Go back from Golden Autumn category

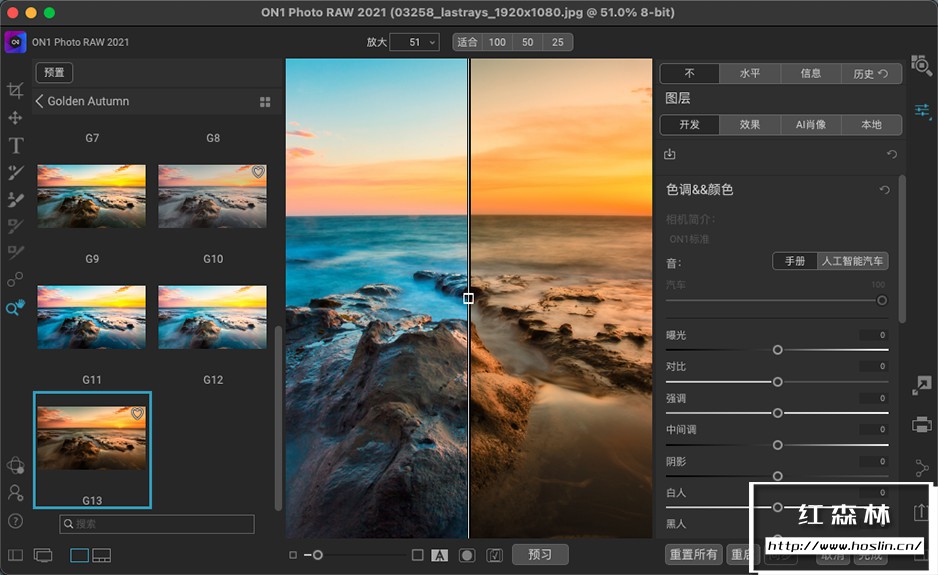40,101
